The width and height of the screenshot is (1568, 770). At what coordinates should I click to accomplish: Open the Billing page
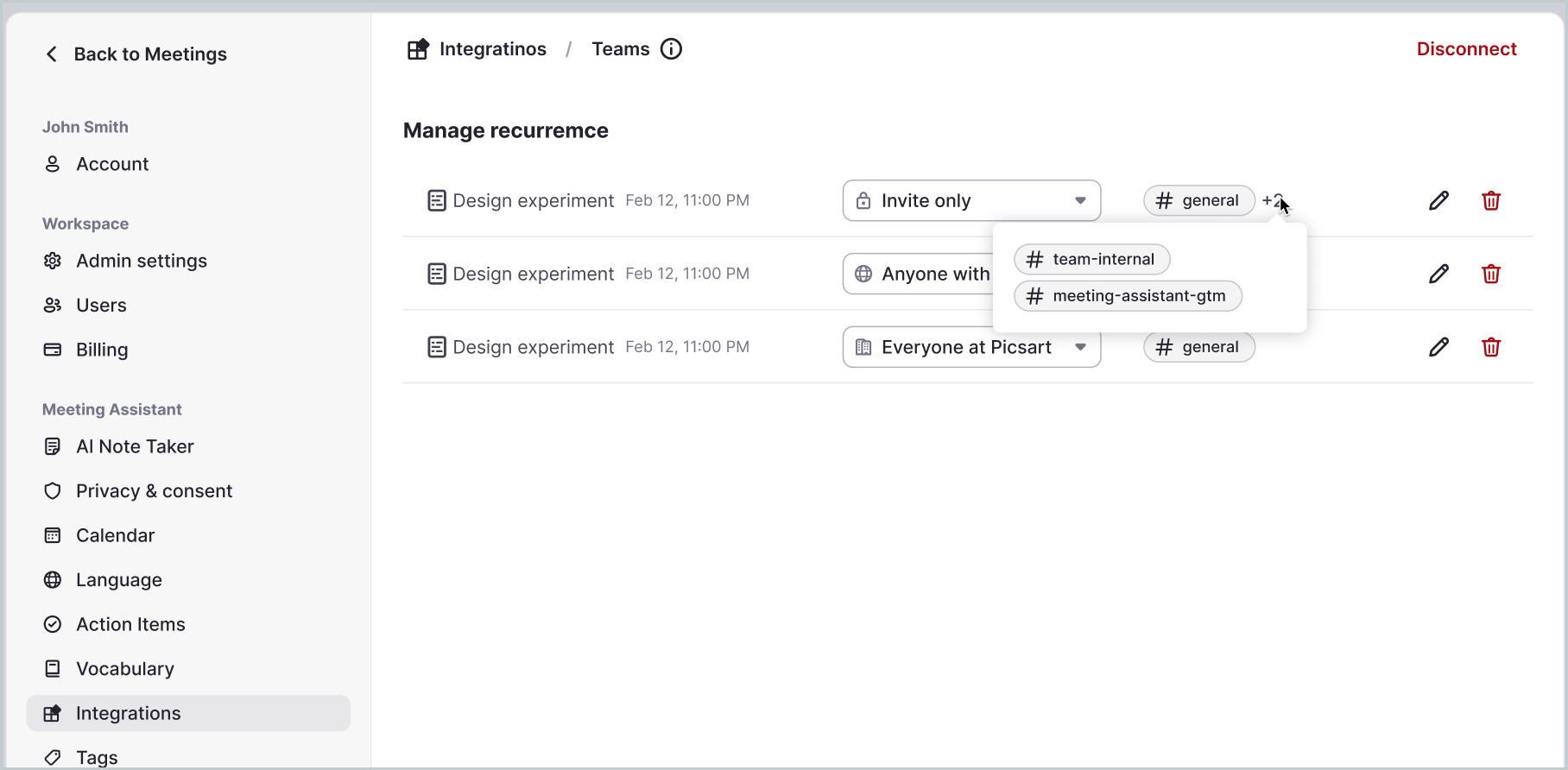pyautogui.click(x=102, y=350)
